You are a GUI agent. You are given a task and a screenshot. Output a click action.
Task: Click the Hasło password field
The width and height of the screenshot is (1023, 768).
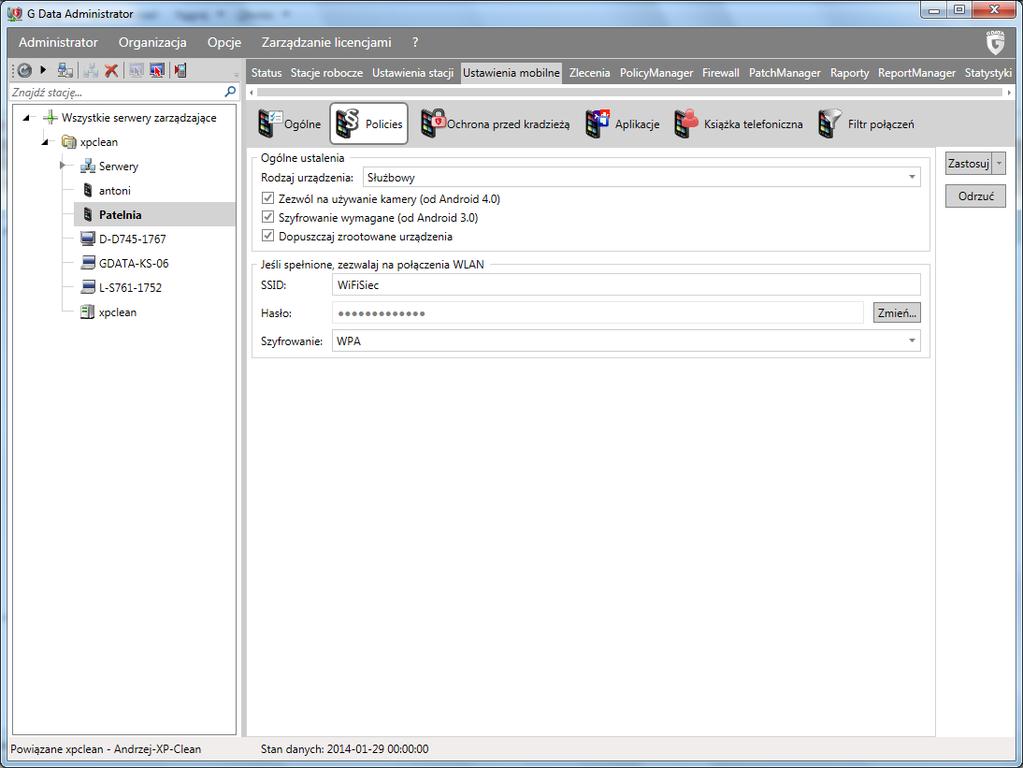(598, 313)
